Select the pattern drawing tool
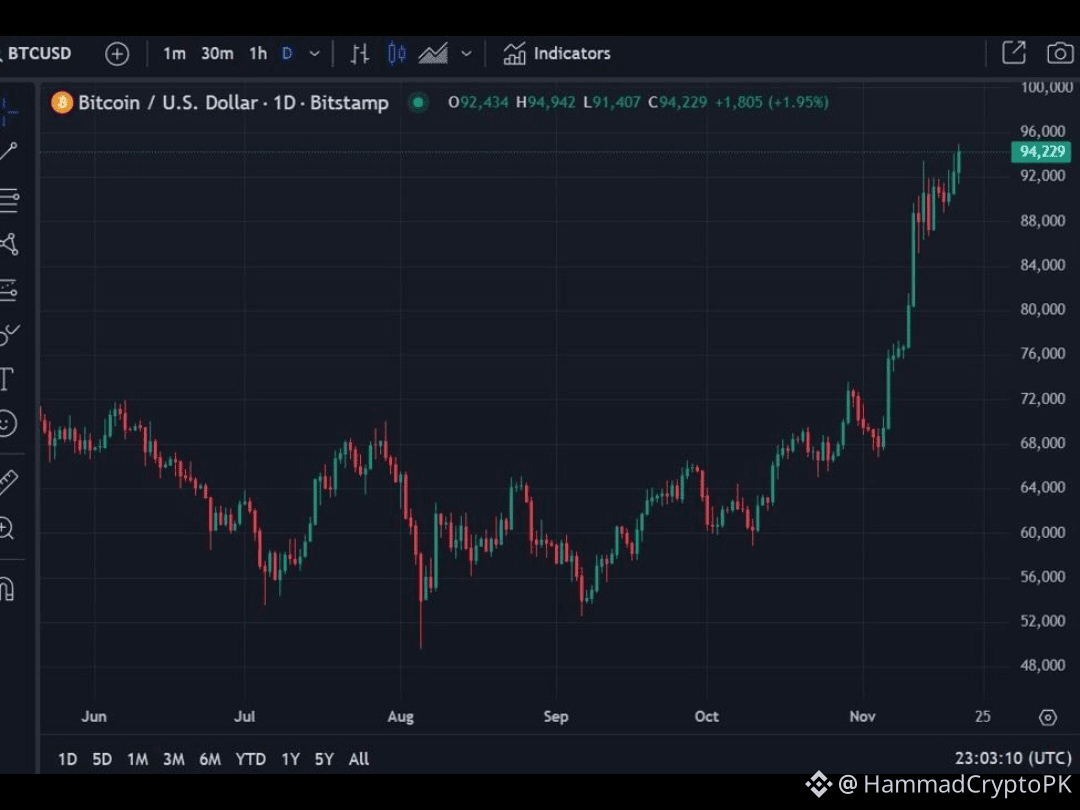The width and height of the screenshot is (1080, 810). point(9,245)
